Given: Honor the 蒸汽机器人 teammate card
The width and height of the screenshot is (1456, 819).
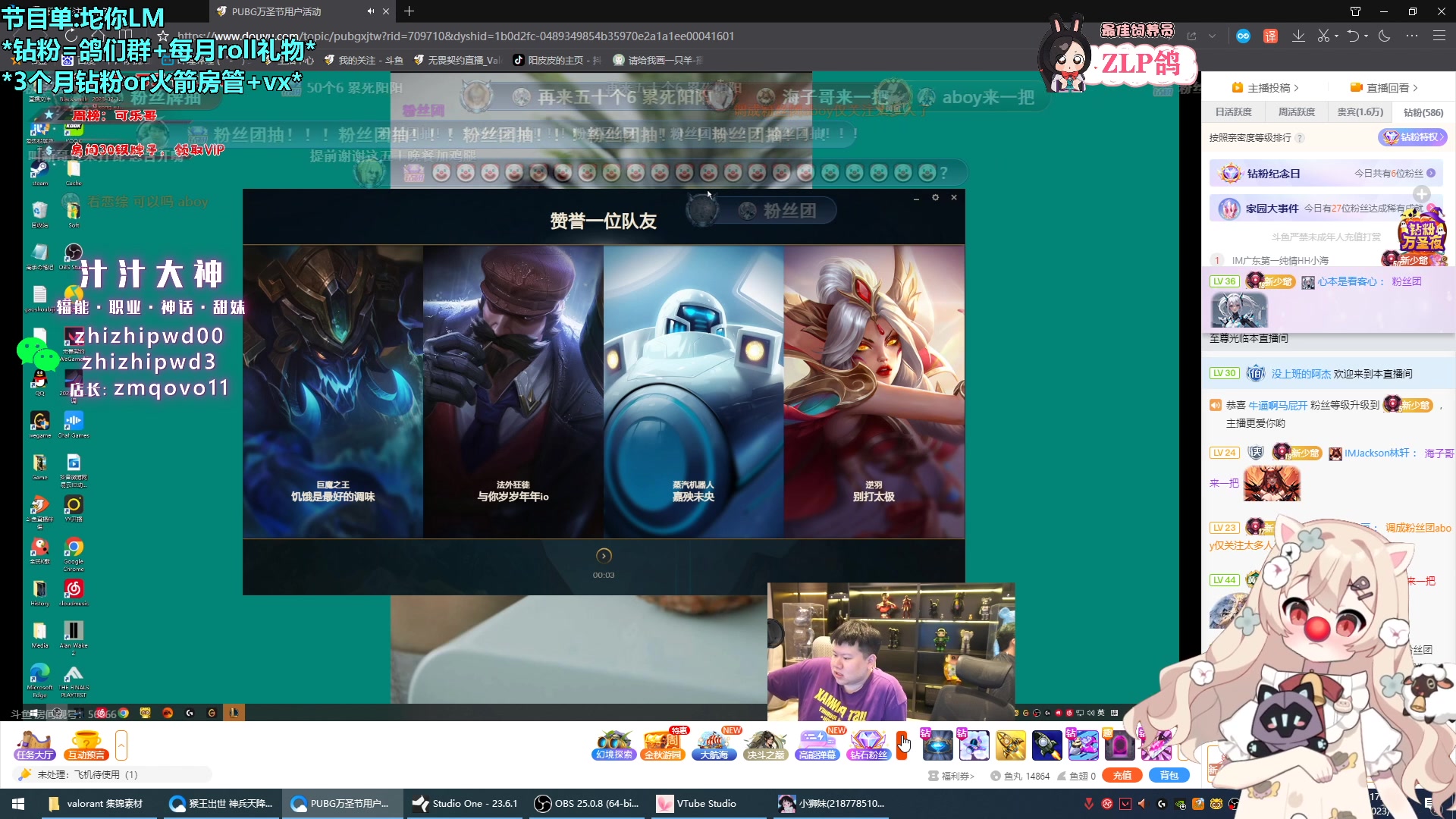Looking at the screenshot, I should (693, 391).
